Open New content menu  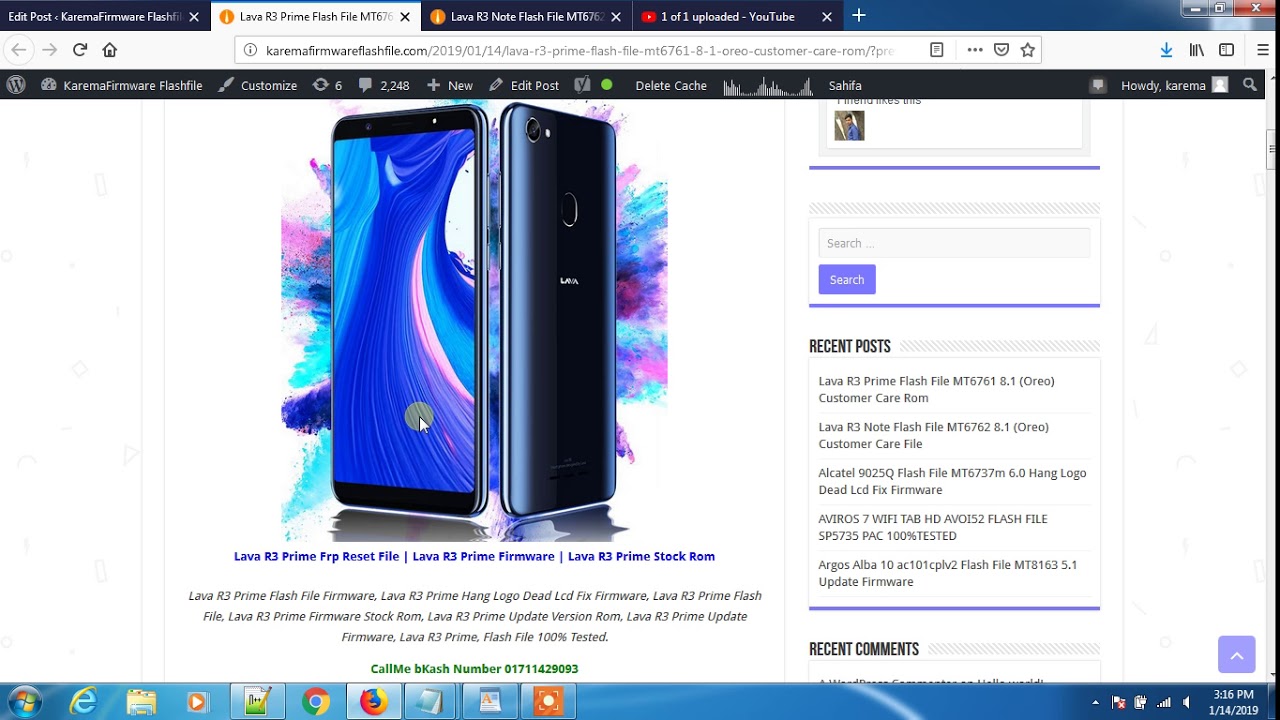click(x=449, y=85)
